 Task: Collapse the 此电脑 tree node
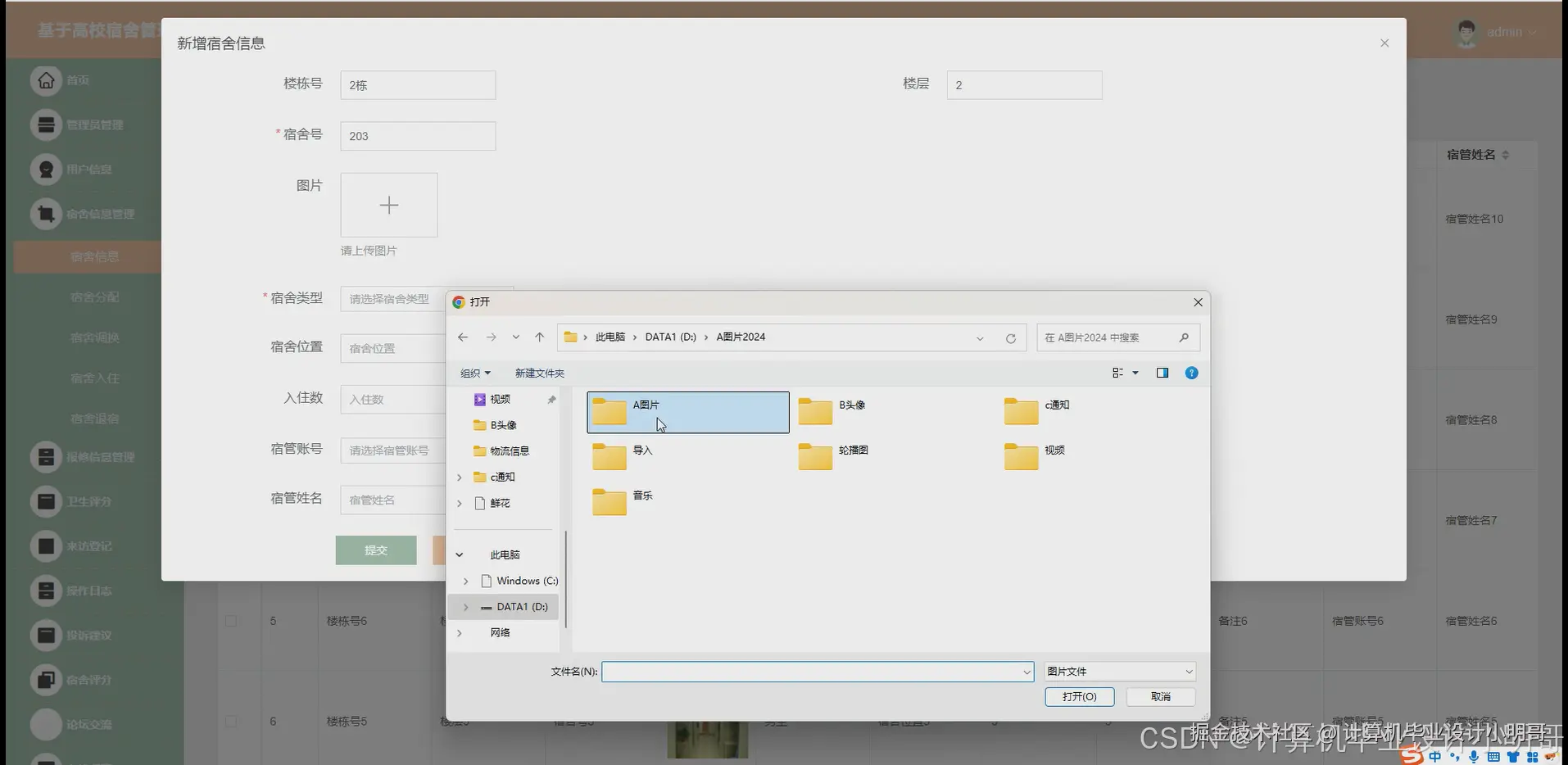pyautogui.click(x=460, y=555)
